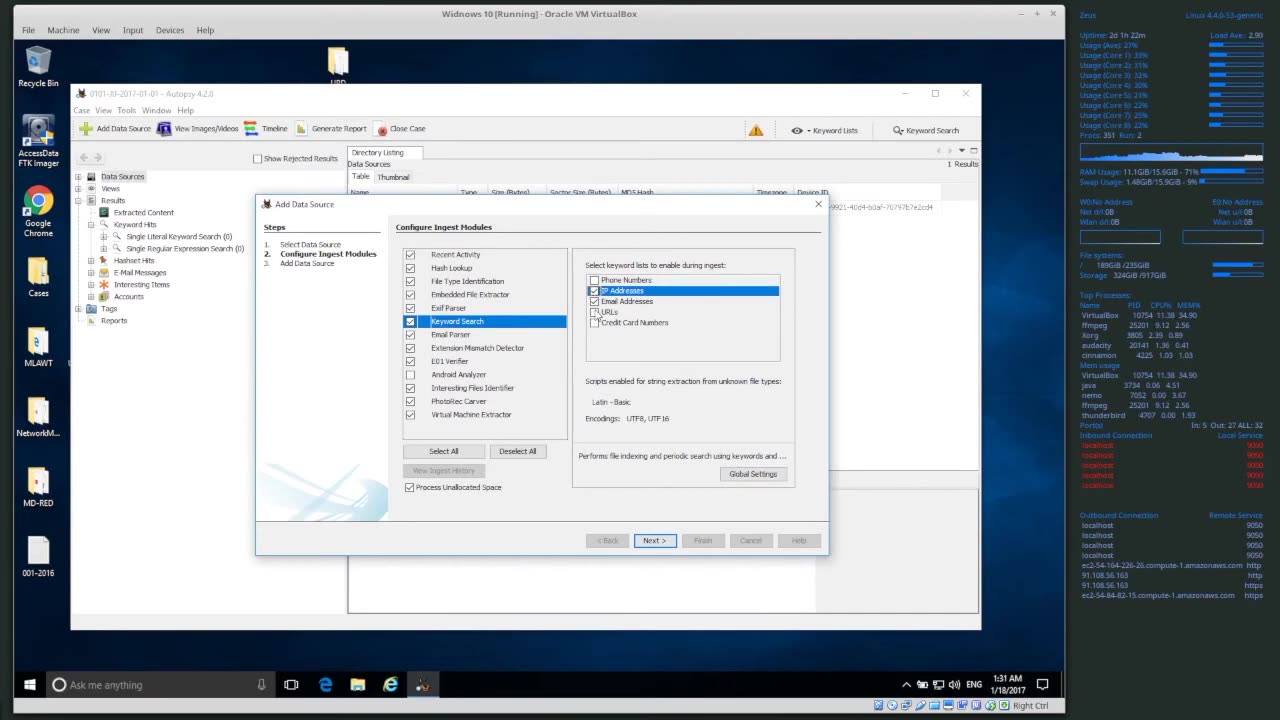Open the Window menu in Autopsy
Viewport: 1280px width, 720px height.
156,110
